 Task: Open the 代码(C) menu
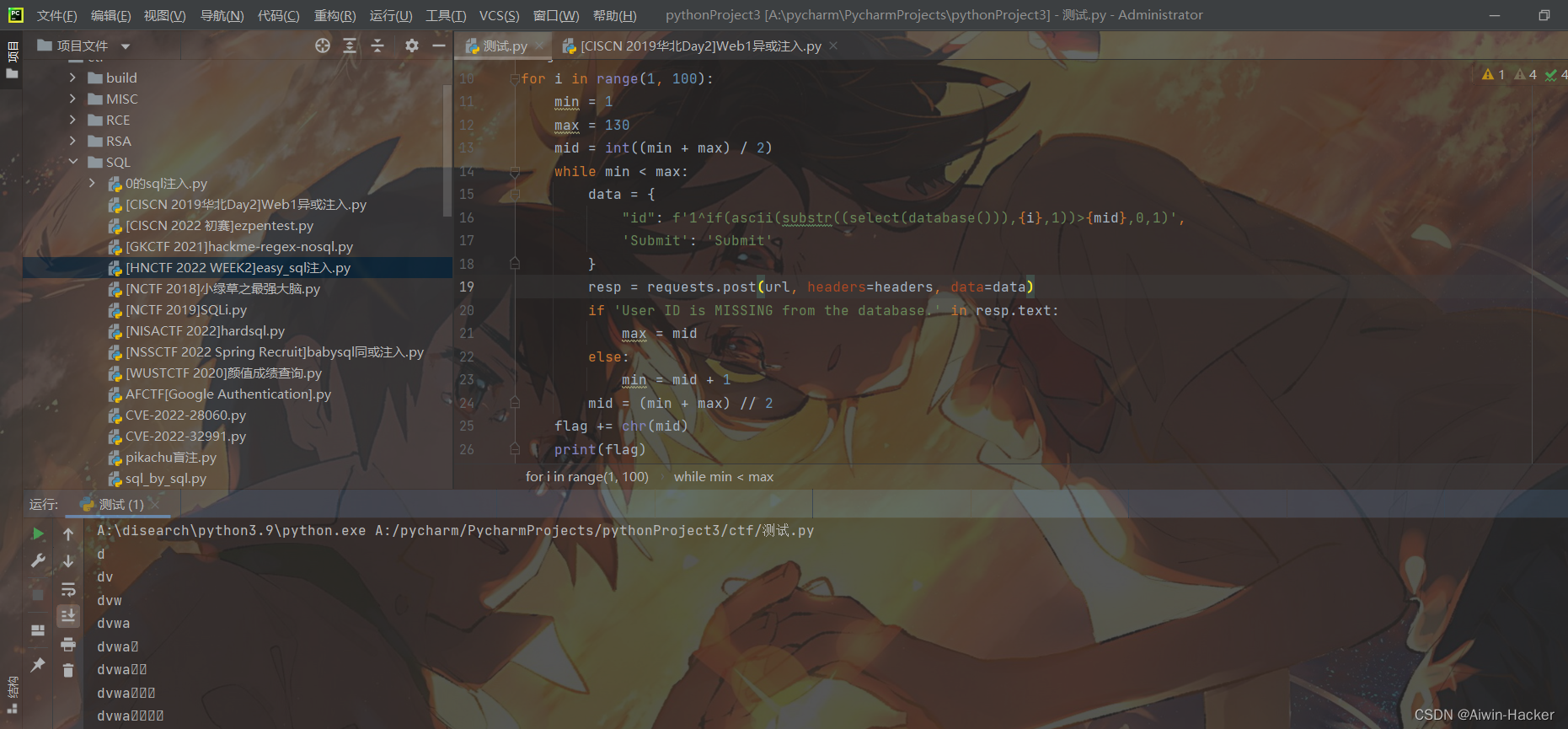278,15
